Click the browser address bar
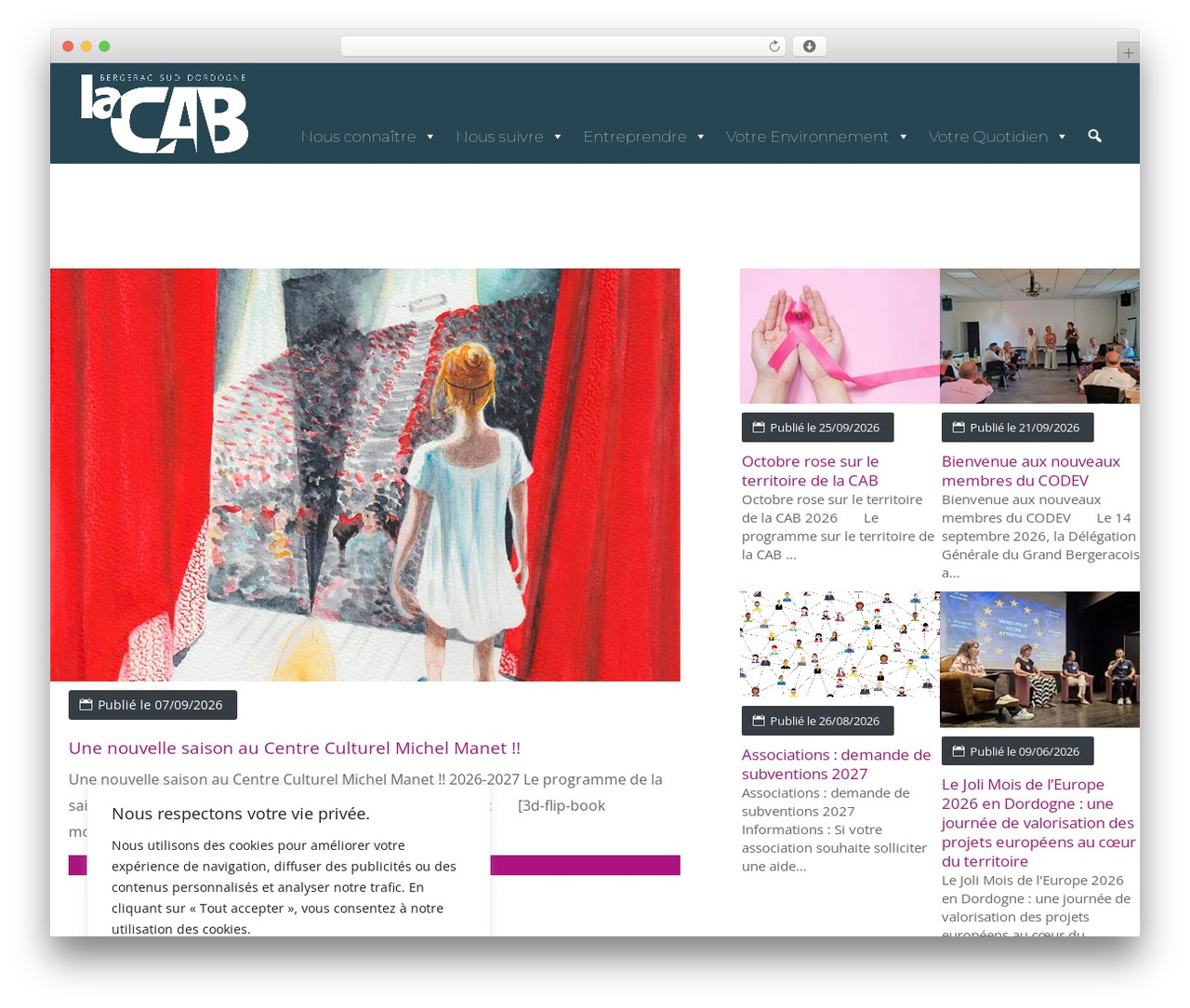This screenshot has width=1190, height=1008. [563, 46]
